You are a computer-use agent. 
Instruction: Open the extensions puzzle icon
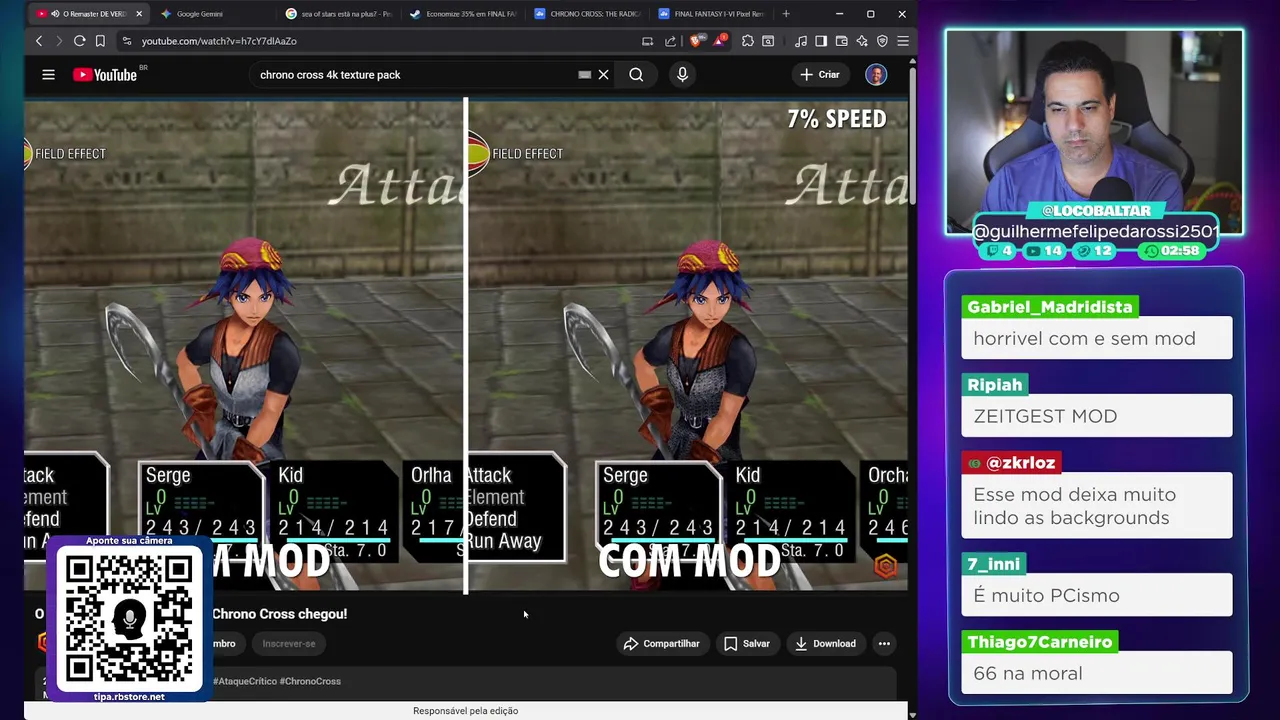tap(747, 41)
